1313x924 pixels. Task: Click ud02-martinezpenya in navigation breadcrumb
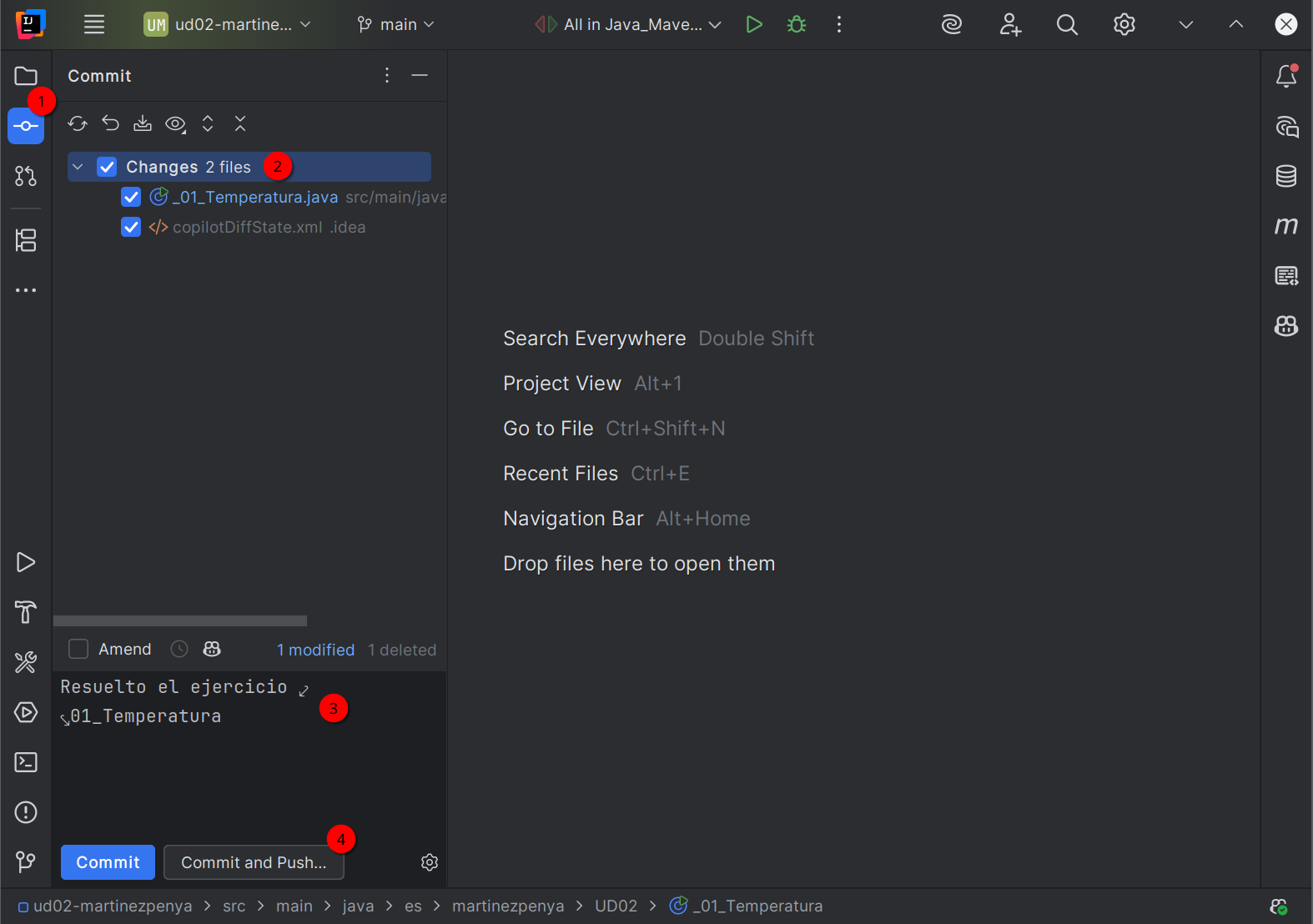113,906
